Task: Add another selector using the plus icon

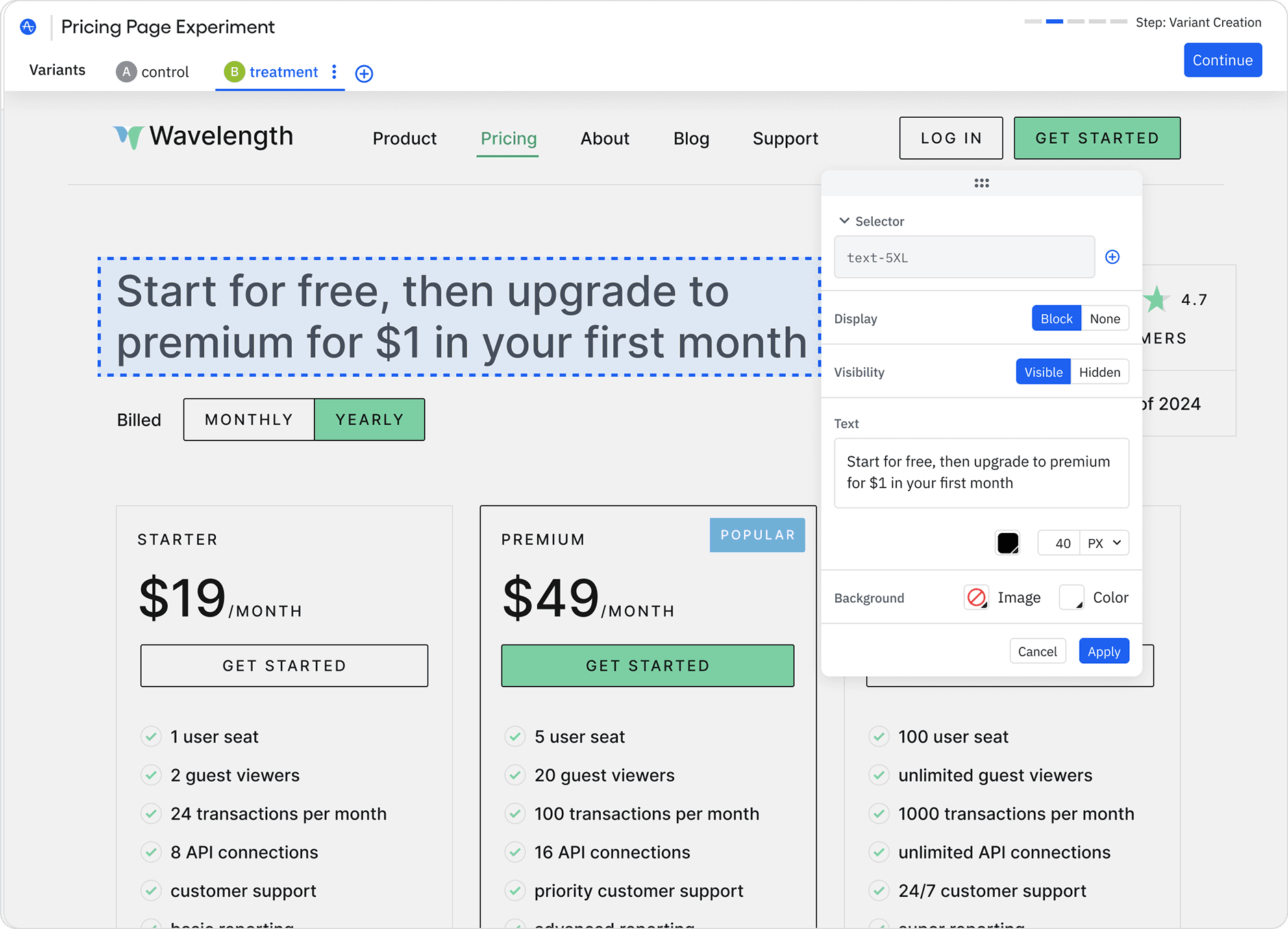Action: (1113, 257)
